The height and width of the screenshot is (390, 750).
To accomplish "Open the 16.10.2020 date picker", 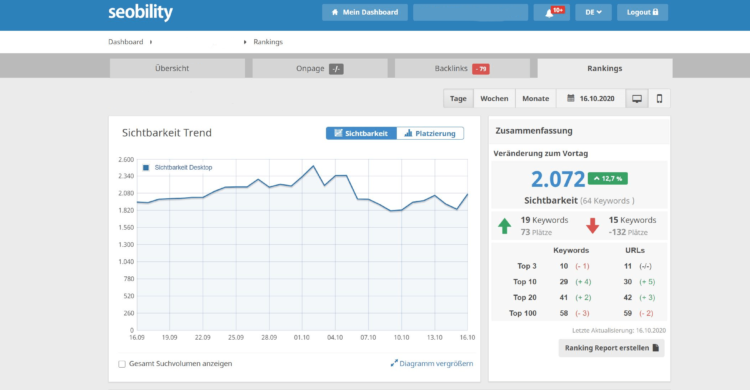I will [591, 99].
